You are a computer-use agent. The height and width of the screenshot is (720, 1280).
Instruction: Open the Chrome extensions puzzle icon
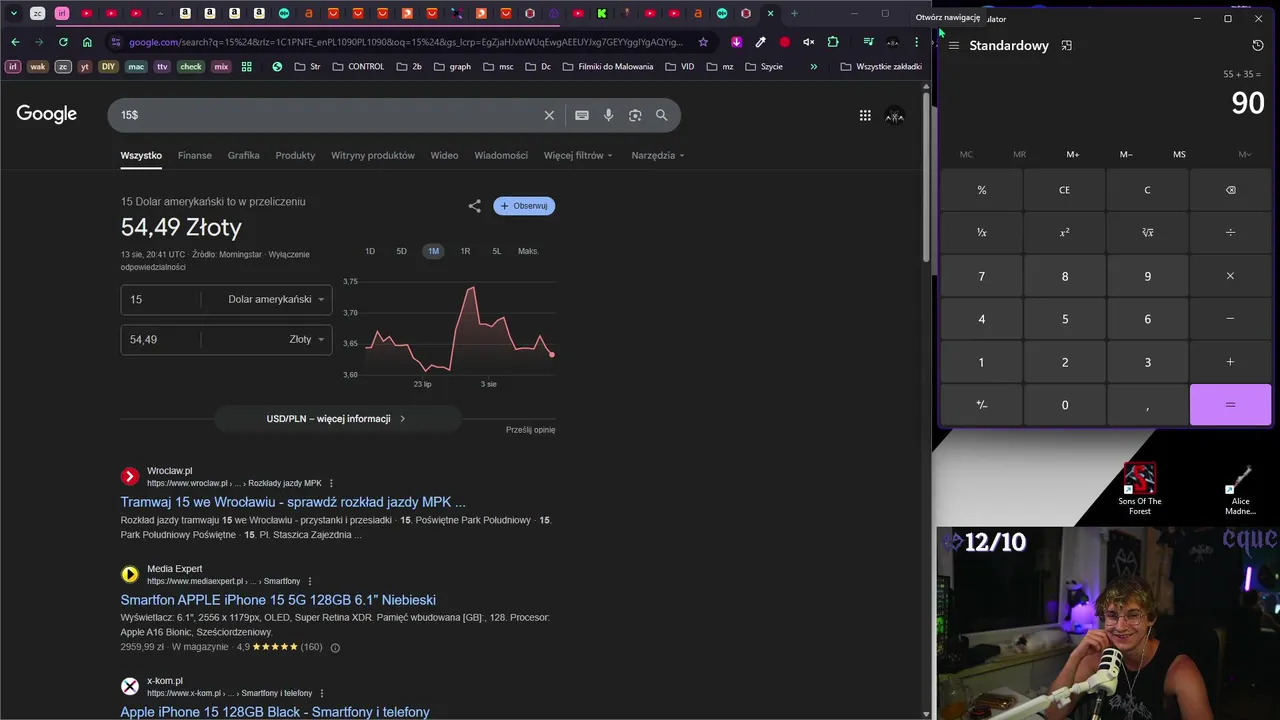tap(833, 42)
